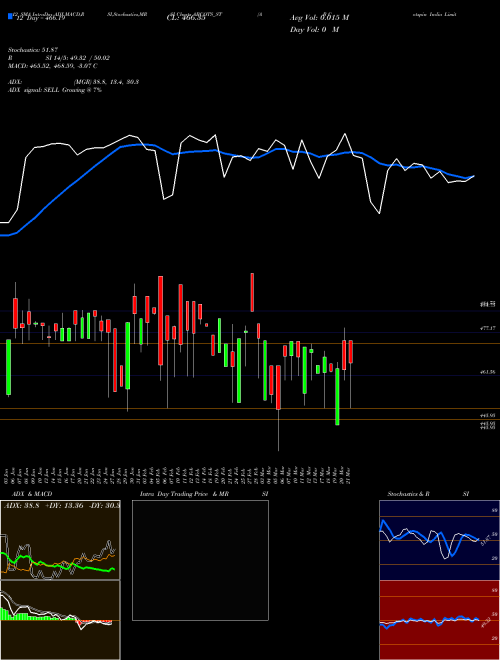Viewport: 500px width, 660px height.
Task: Click the 461.56 price axis label
Action: pyautogui.click(x=488, y=372)
